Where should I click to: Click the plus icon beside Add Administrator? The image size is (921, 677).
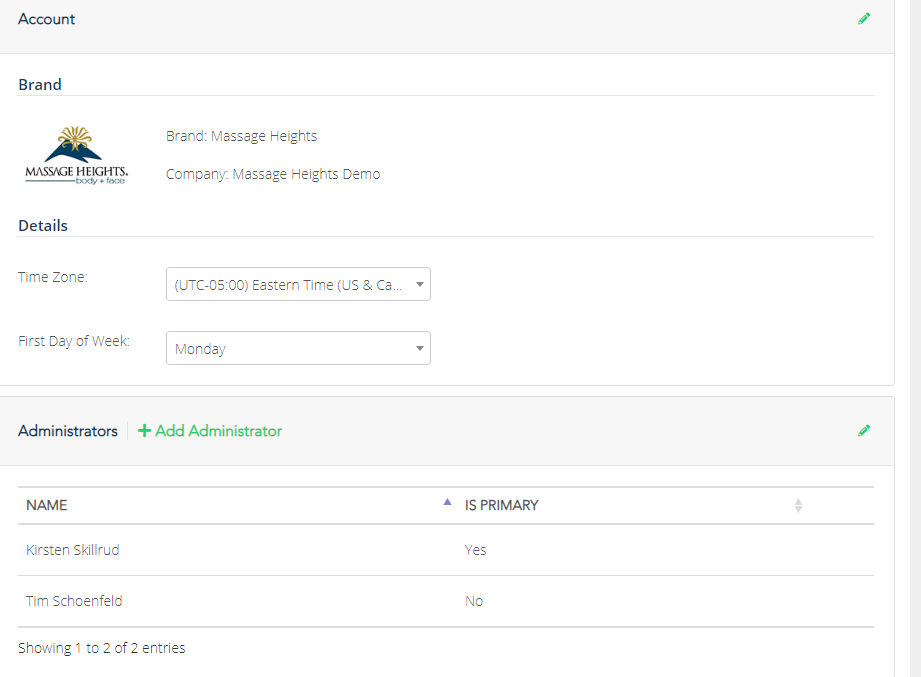[x=144, y=431]
